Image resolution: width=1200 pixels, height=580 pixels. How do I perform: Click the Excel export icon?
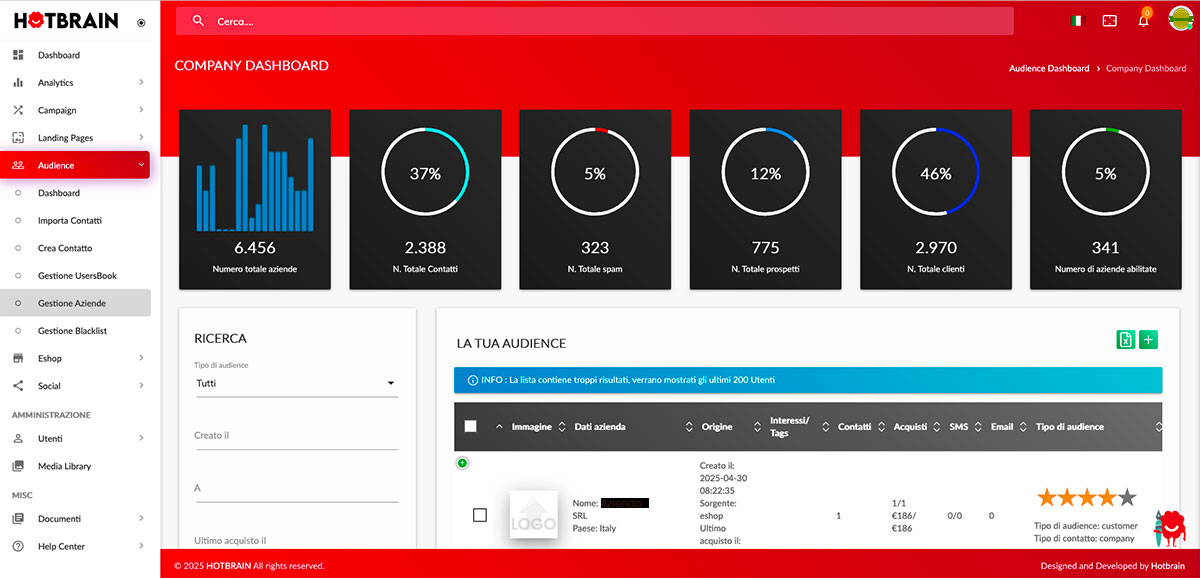click(1125, 340)
